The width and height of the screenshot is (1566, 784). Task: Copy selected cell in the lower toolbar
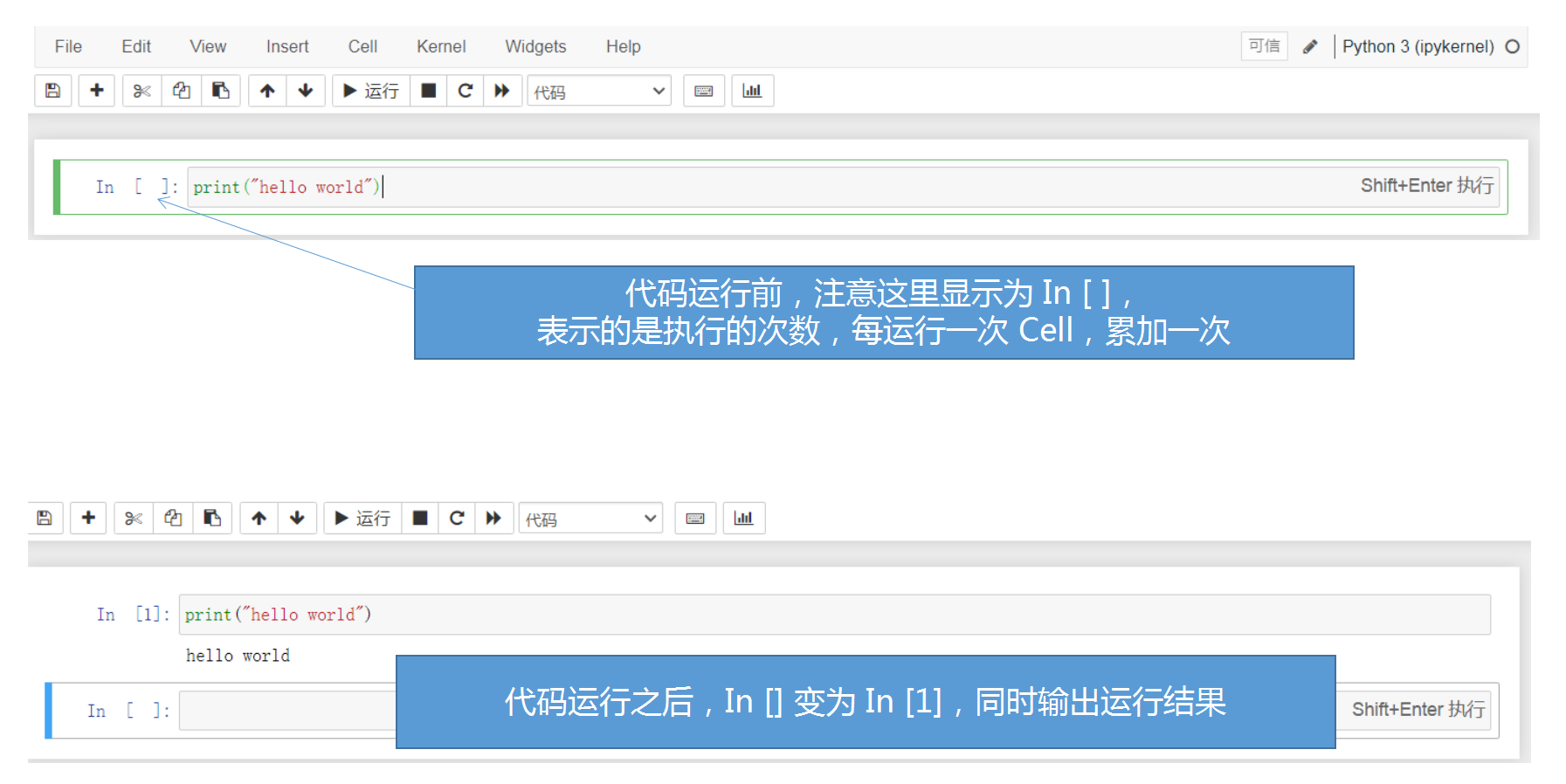pos(173,519)
